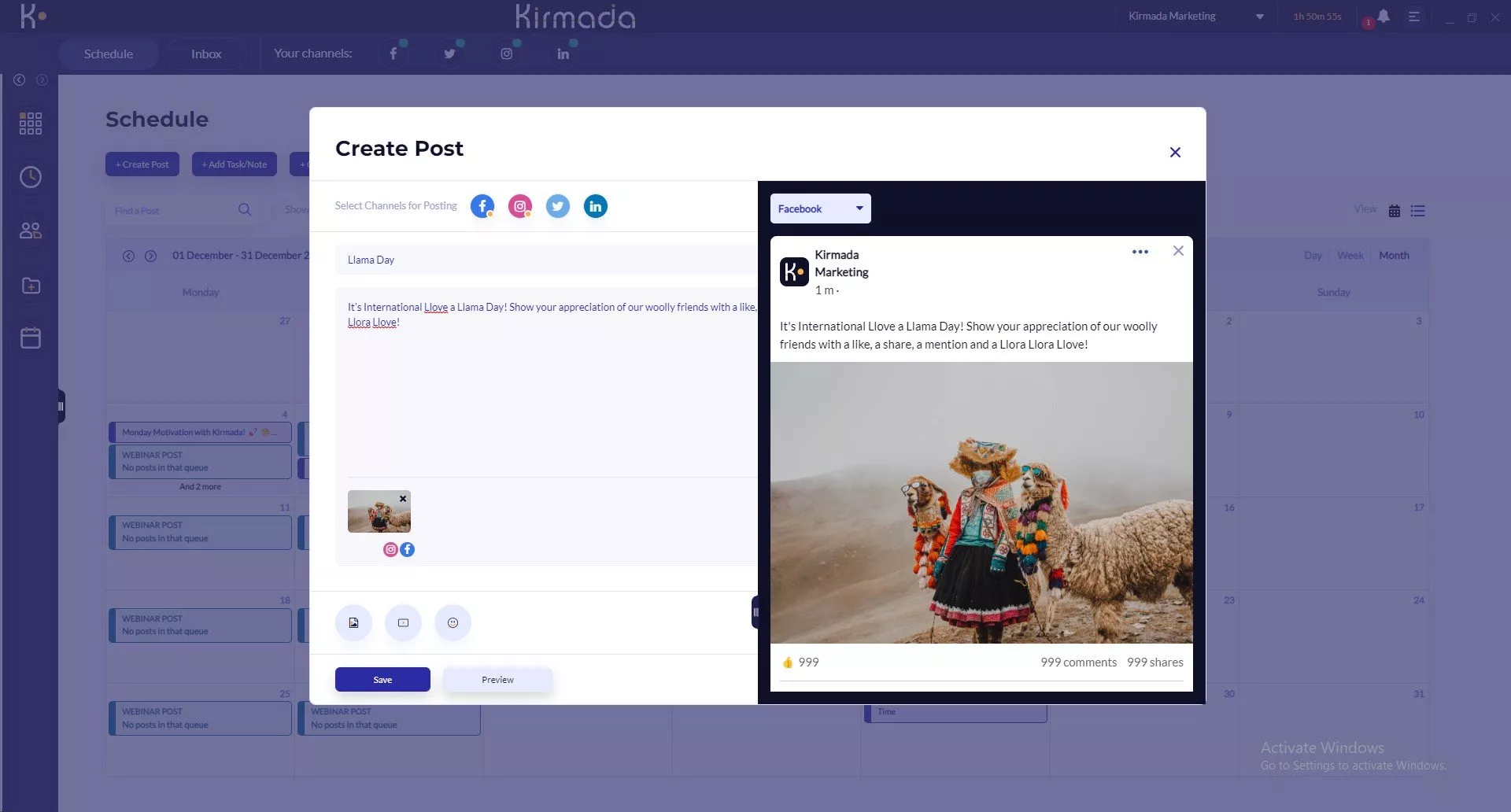Switch to the Schedule tab

pos(109,54)
